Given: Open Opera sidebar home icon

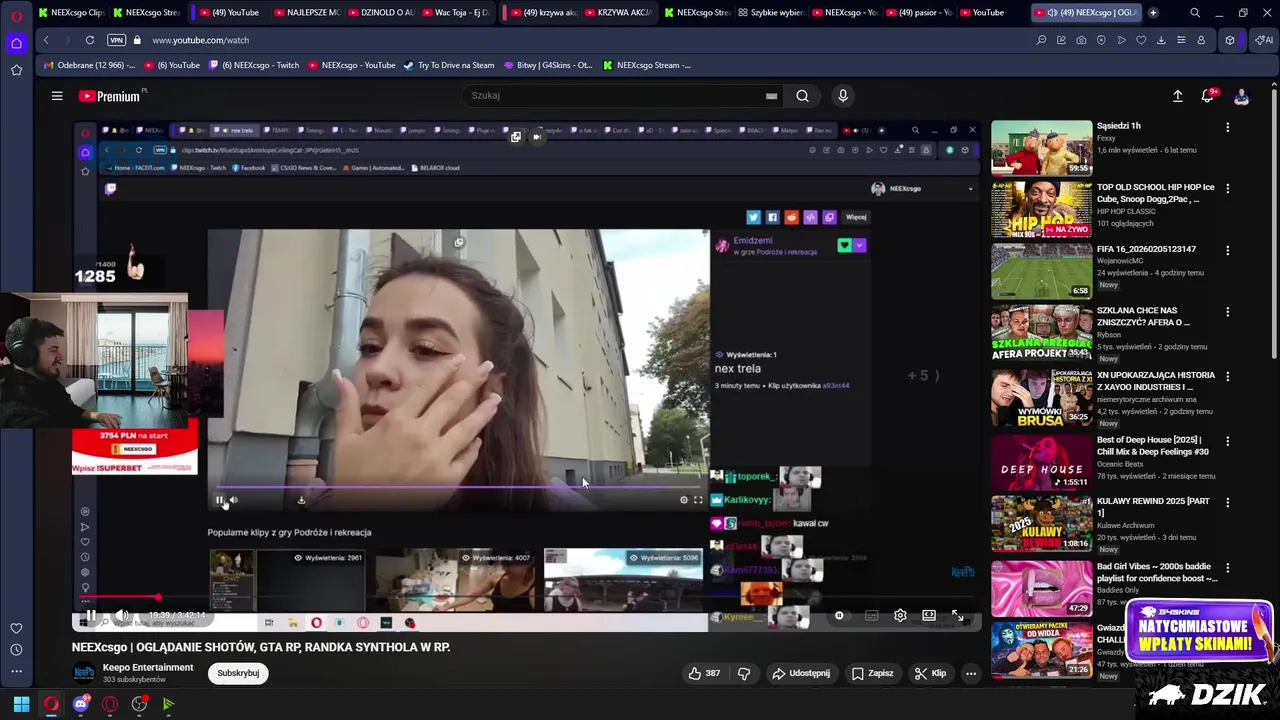Looking at the screenshot, I should click(16, 43).
